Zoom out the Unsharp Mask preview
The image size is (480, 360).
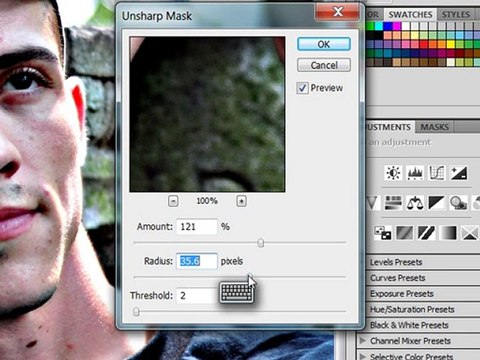click(173, 201)
